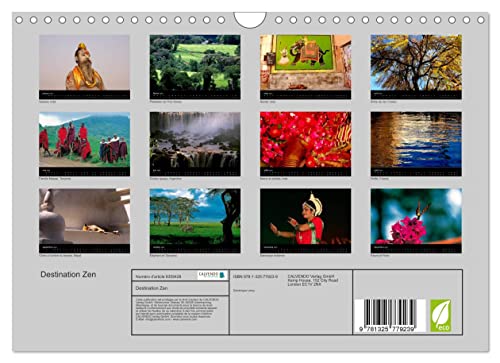Click the large 'Destination Zen' title
This screenshot has height=363, width=500.
(68, 274)
